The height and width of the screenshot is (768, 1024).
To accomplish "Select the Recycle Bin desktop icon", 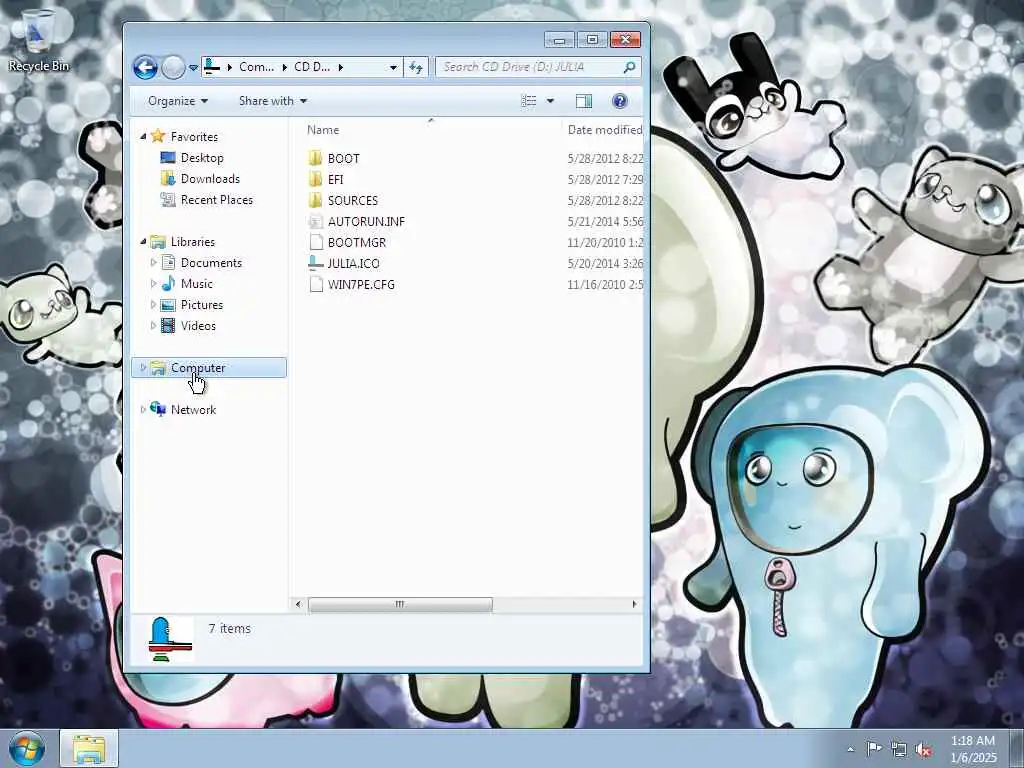I will click(39, 39).
